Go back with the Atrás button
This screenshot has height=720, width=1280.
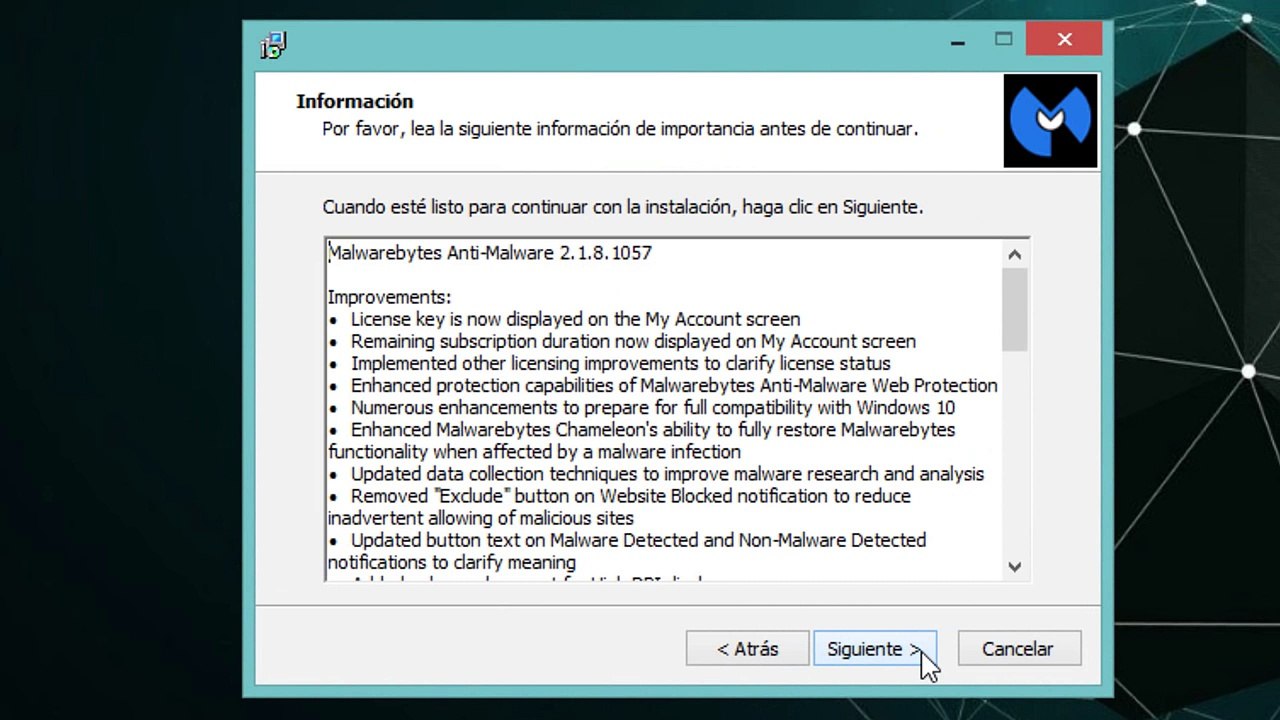pos(747,649)
